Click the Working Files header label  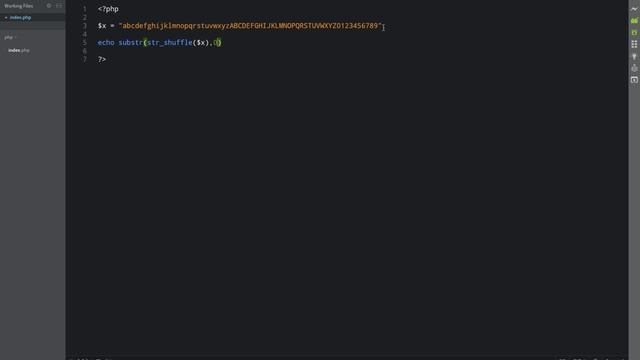pos(19,6)
